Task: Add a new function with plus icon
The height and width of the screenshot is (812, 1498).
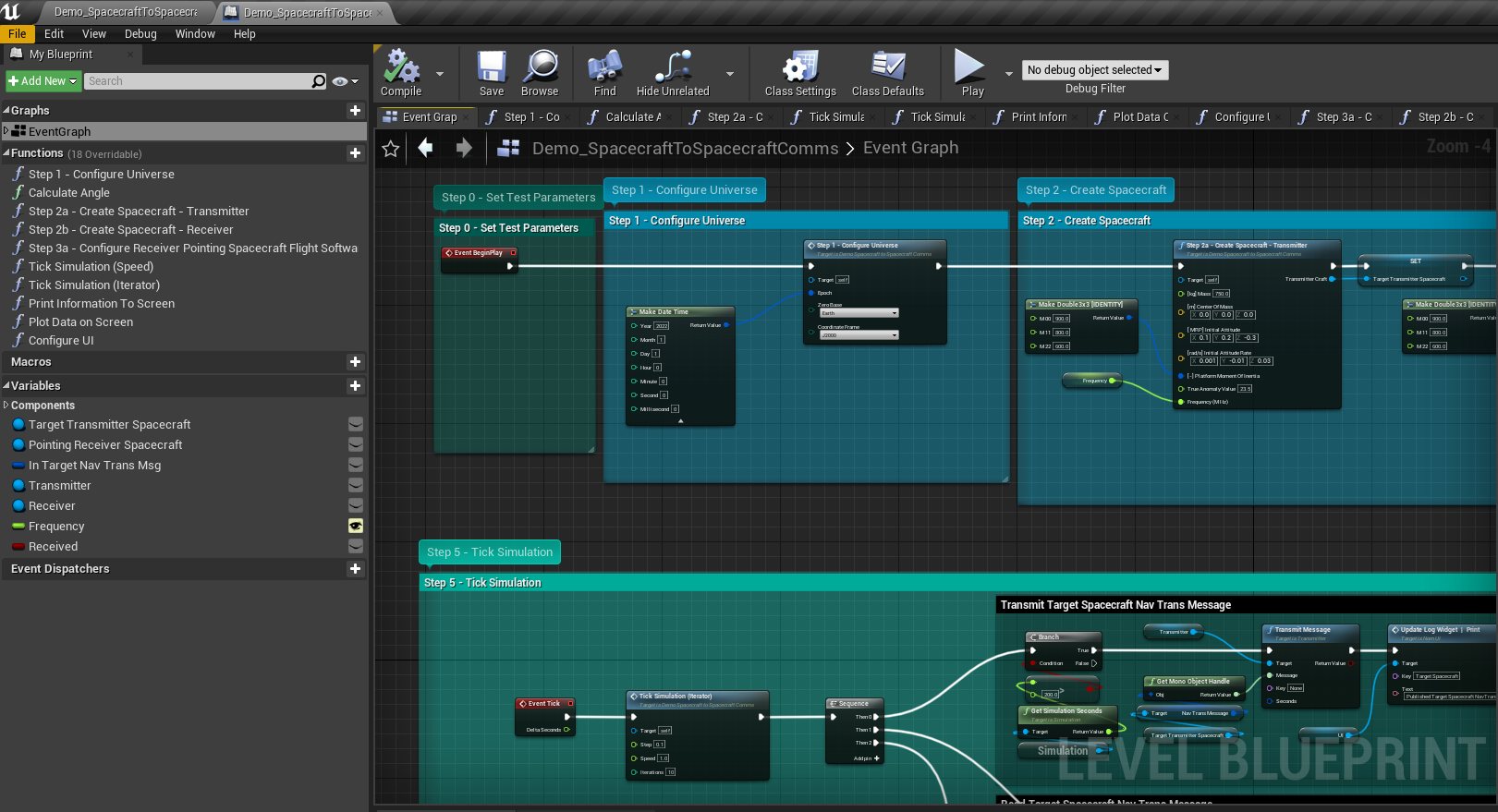Action: pos(355,152)
